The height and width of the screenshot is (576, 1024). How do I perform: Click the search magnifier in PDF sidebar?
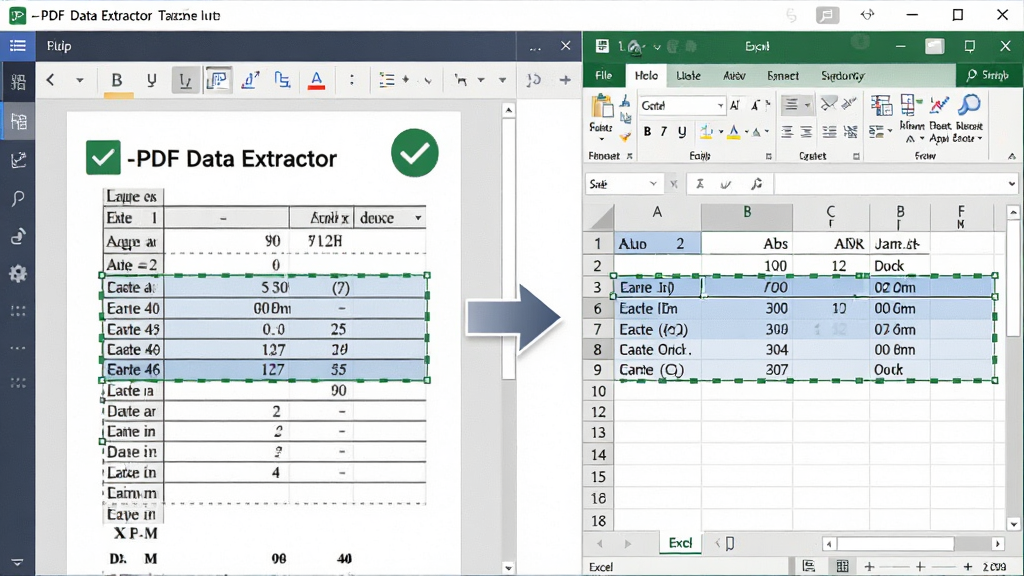point(18,198)
